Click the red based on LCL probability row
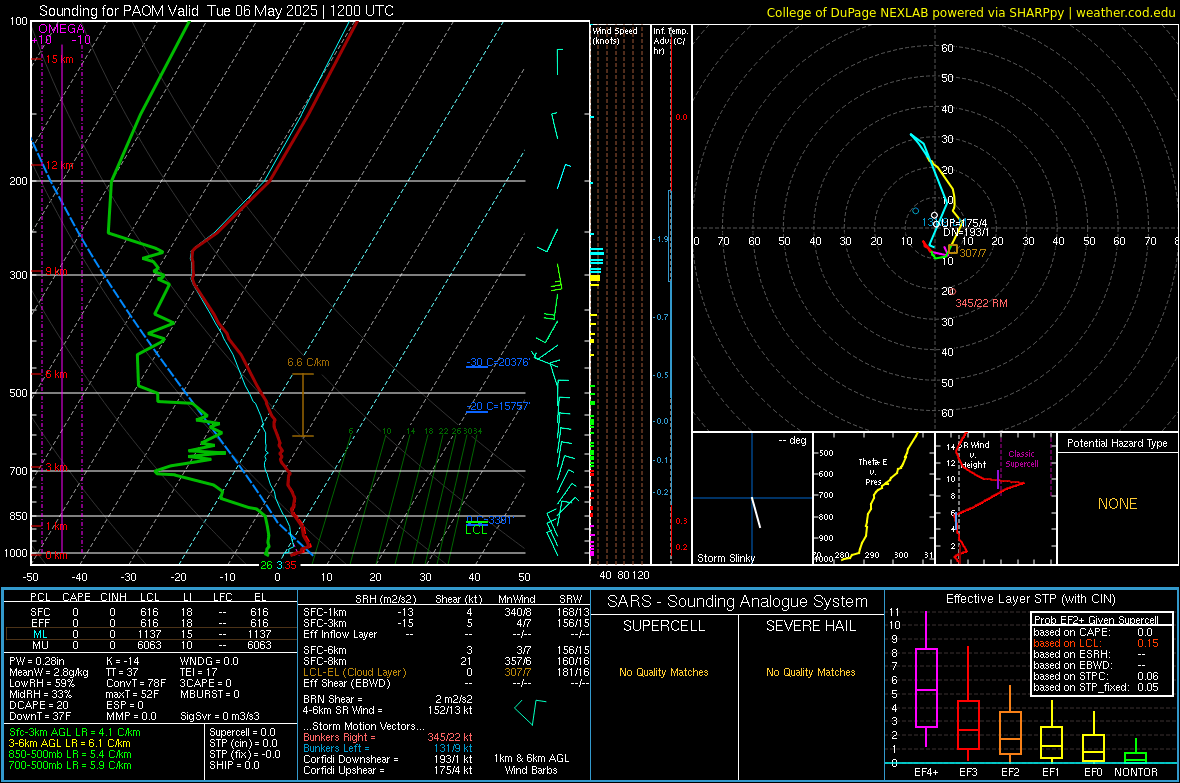1180x783 pixels. tap(1096, 643)
